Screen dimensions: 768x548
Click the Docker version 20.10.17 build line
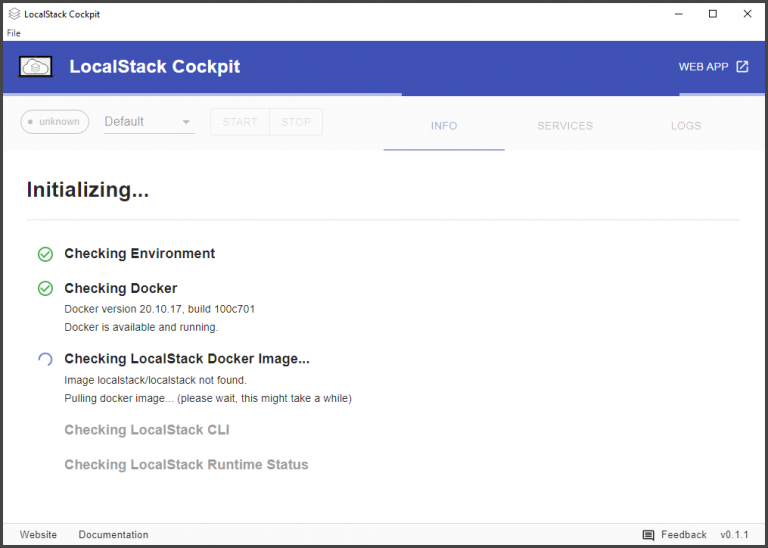pyautogui.click(x=160, y=310)
